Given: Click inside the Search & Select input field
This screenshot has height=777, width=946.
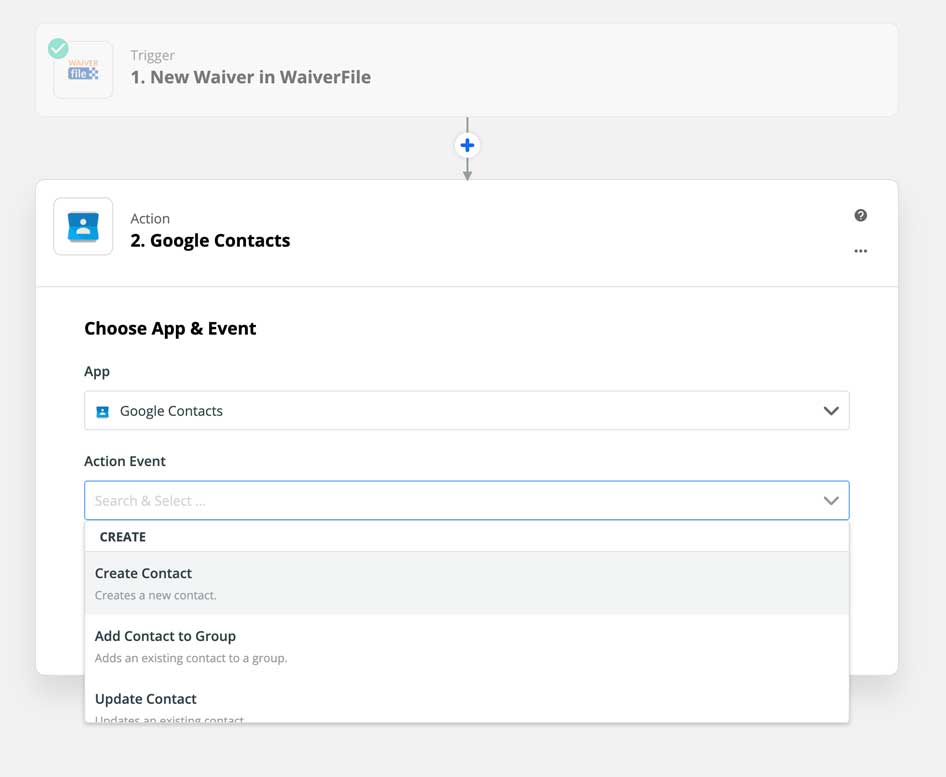Looking at the screenshot, I should [400, 500].
